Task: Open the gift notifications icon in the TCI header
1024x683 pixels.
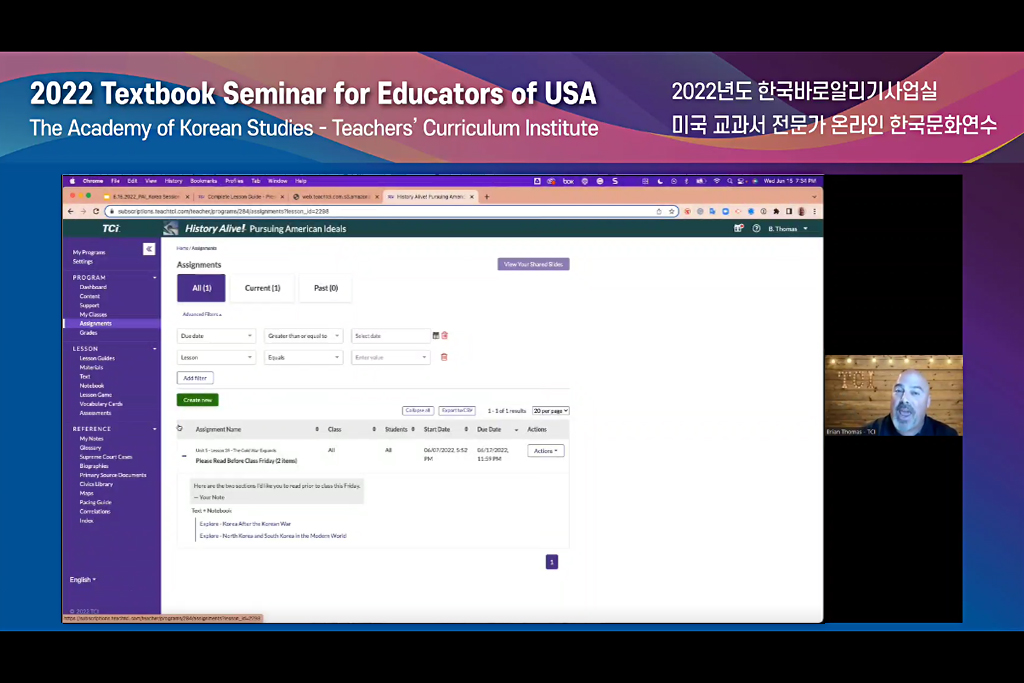Action: [739, 229]
